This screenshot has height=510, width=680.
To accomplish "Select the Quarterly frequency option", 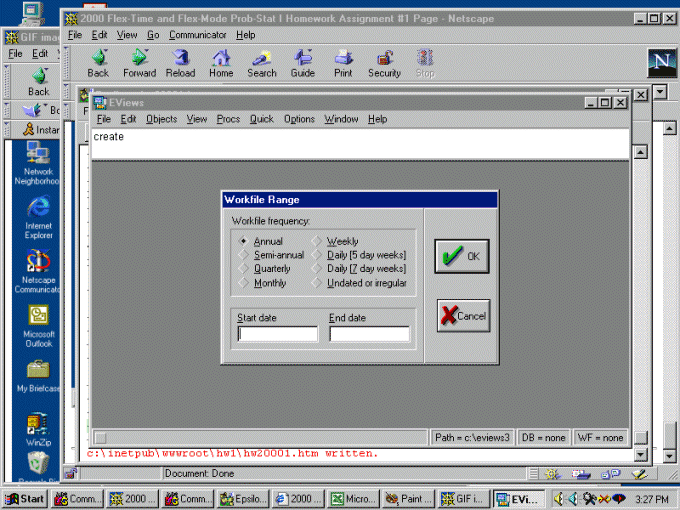I will (243, 269).
